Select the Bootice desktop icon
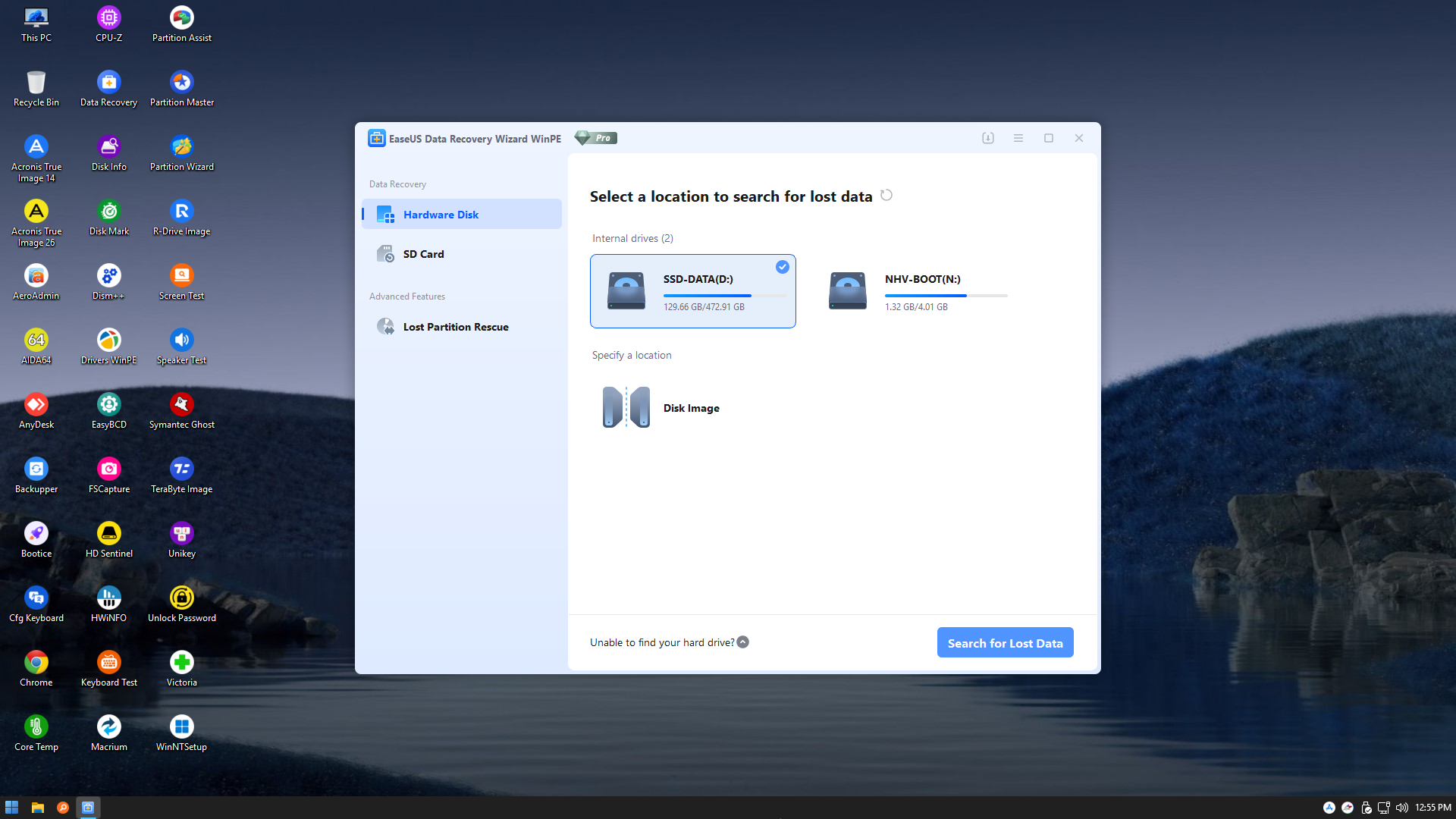The height and width of the screenshot is (819, 1456). tap(36, 541)
